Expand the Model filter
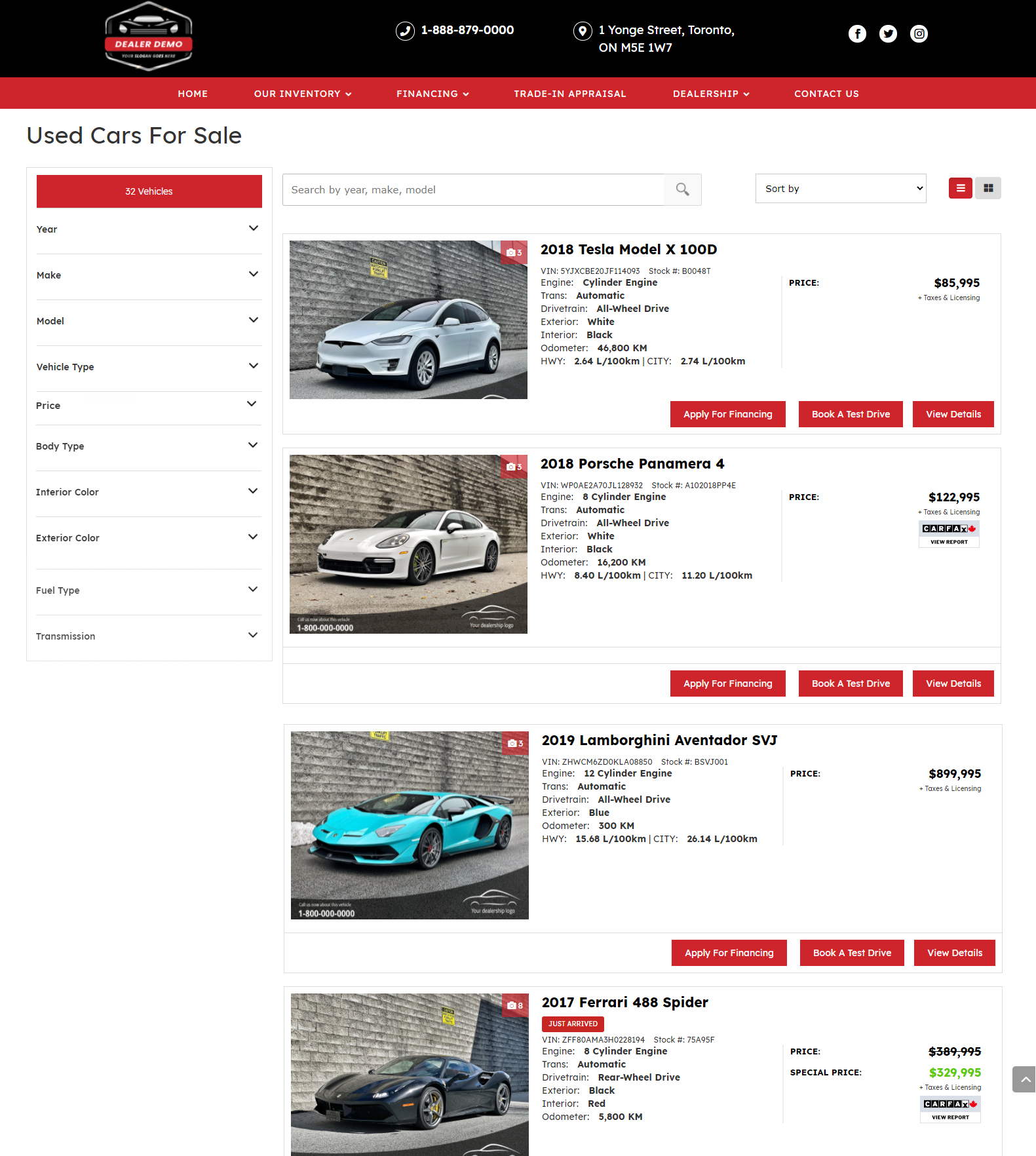Image resolution: width=1036 pixels, height=1156 pixels. coord(149,321)
